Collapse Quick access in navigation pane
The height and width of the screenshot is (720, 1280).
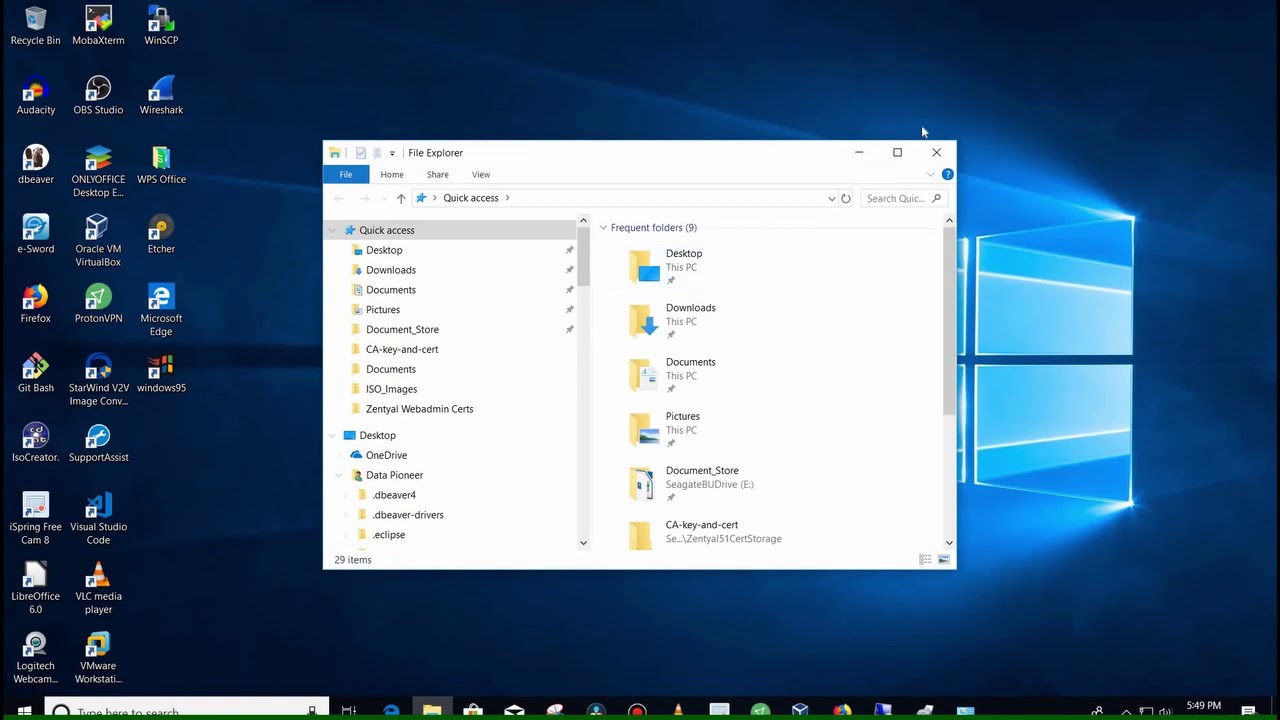[x=332, y=230]
